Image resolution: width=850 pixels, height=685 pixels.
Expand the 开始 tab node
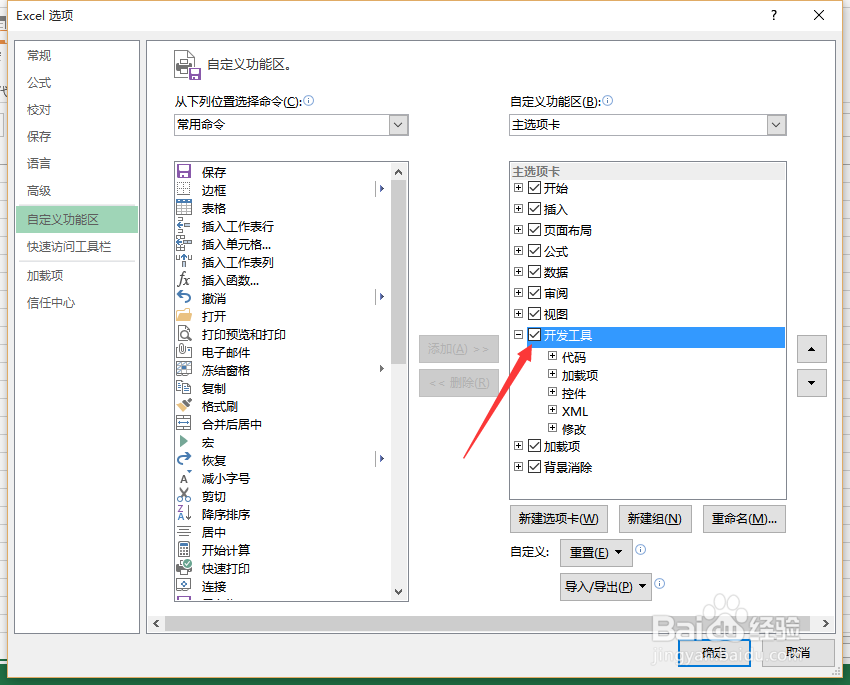(x=518, y=188)
